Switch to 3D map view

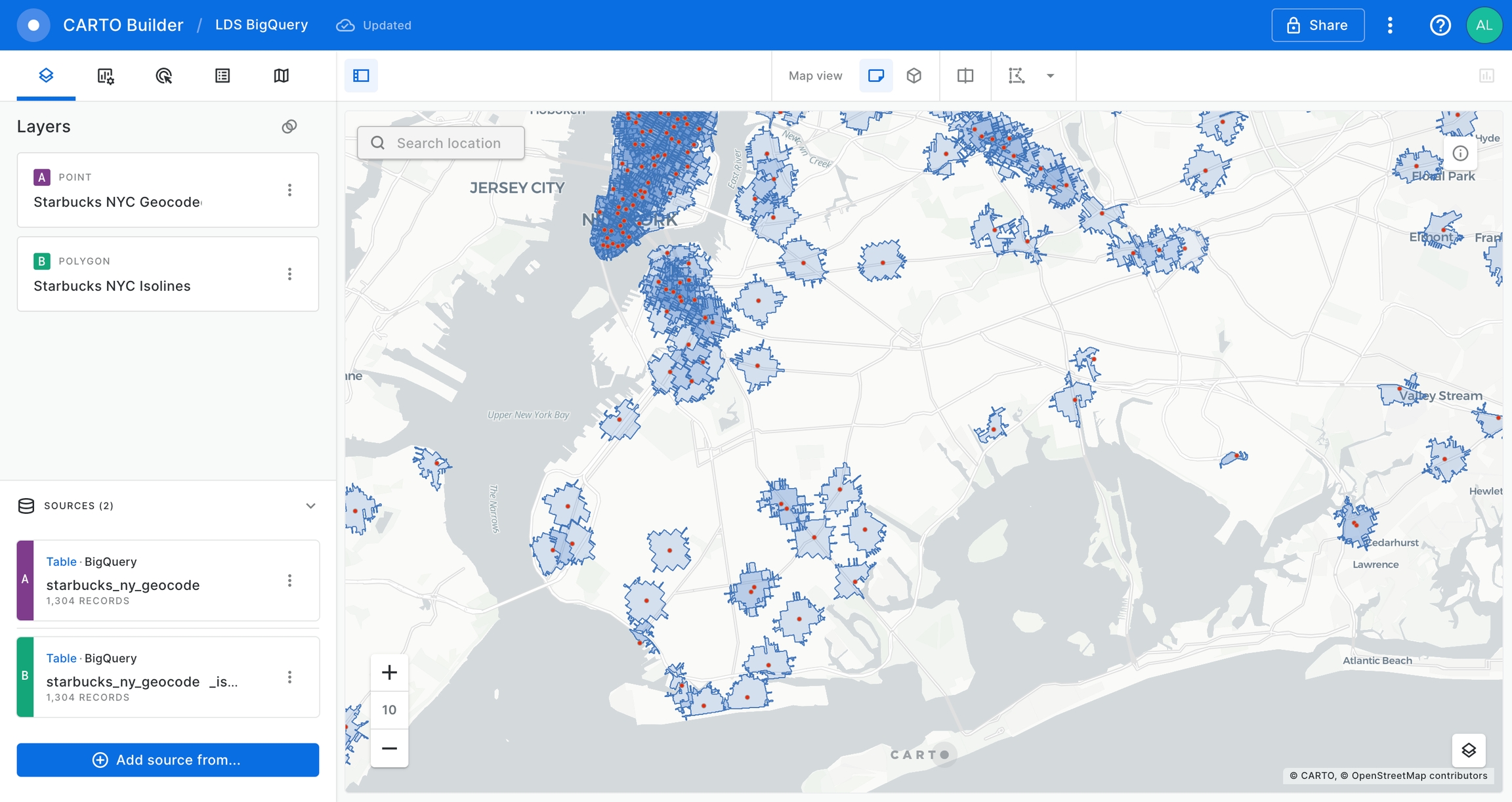coord(913,75)
